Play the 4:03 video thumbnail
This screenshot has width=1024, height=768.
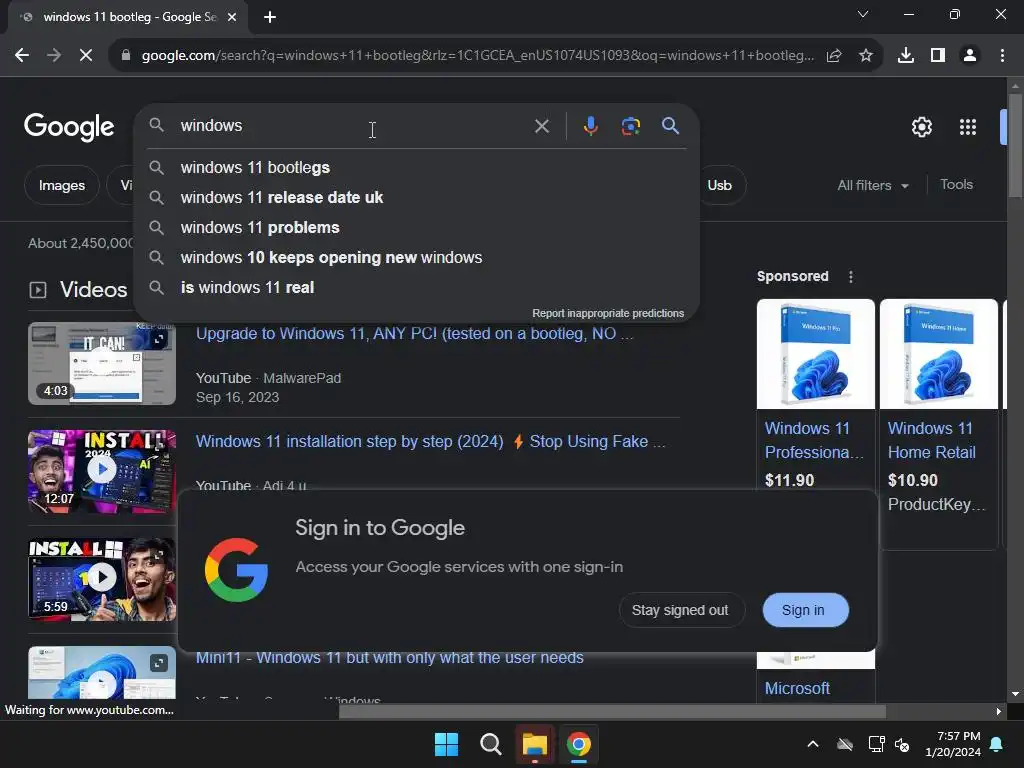(x=102, y=364)
